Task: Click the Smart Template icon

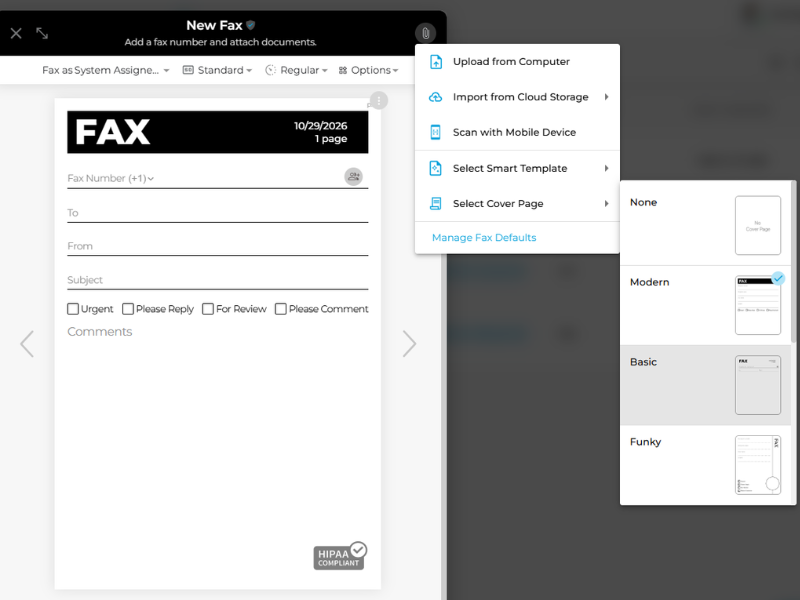Action: click(x=436, y=168)
